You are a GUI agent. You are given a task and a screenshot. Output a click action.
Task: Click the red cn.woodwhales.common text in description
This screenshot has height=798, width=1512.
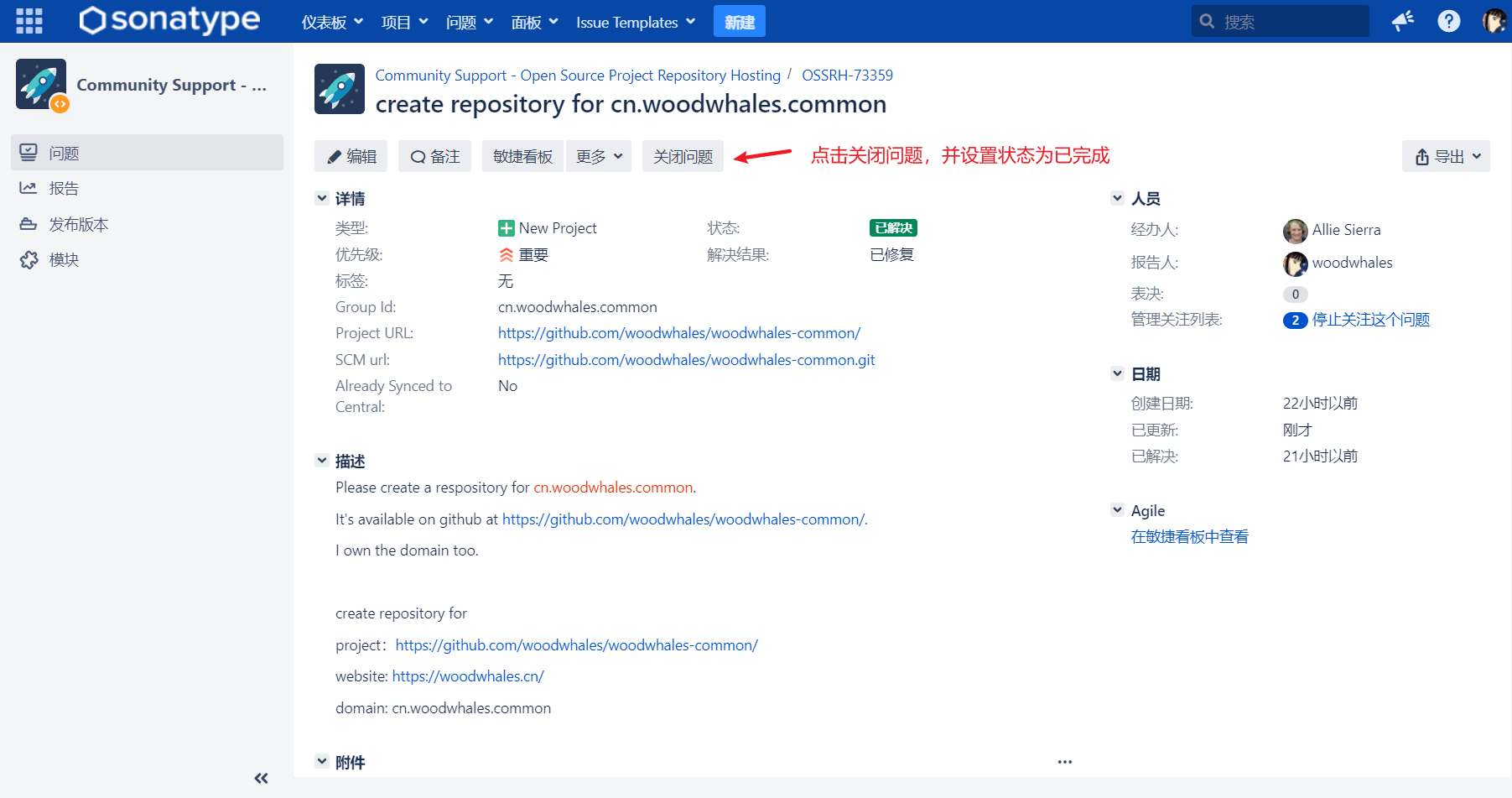tap(613, 488)
